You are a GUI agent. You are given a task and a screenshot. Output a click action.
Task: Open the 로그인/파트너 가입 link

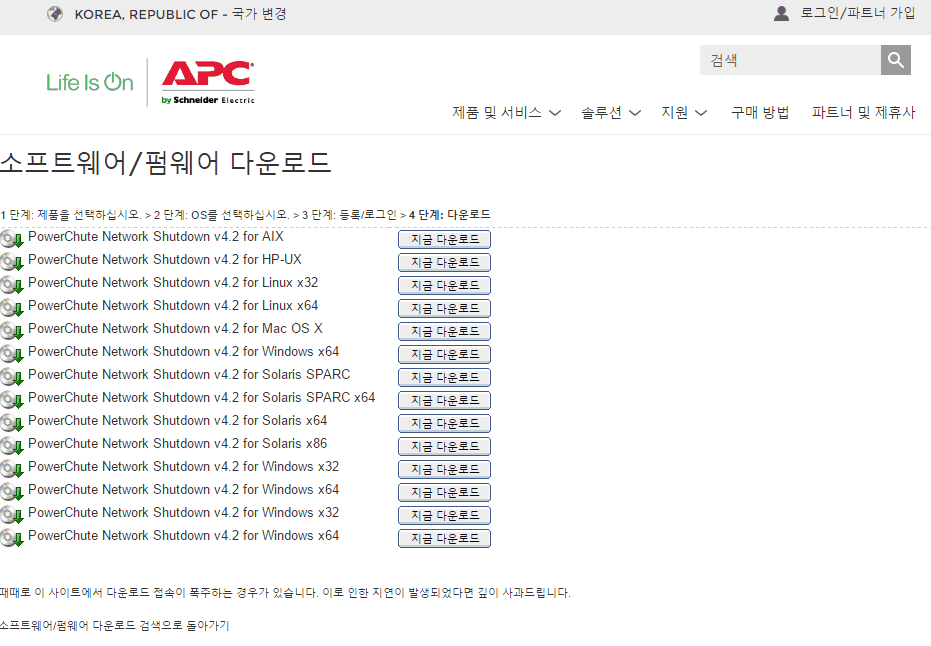tap(858, 13)
